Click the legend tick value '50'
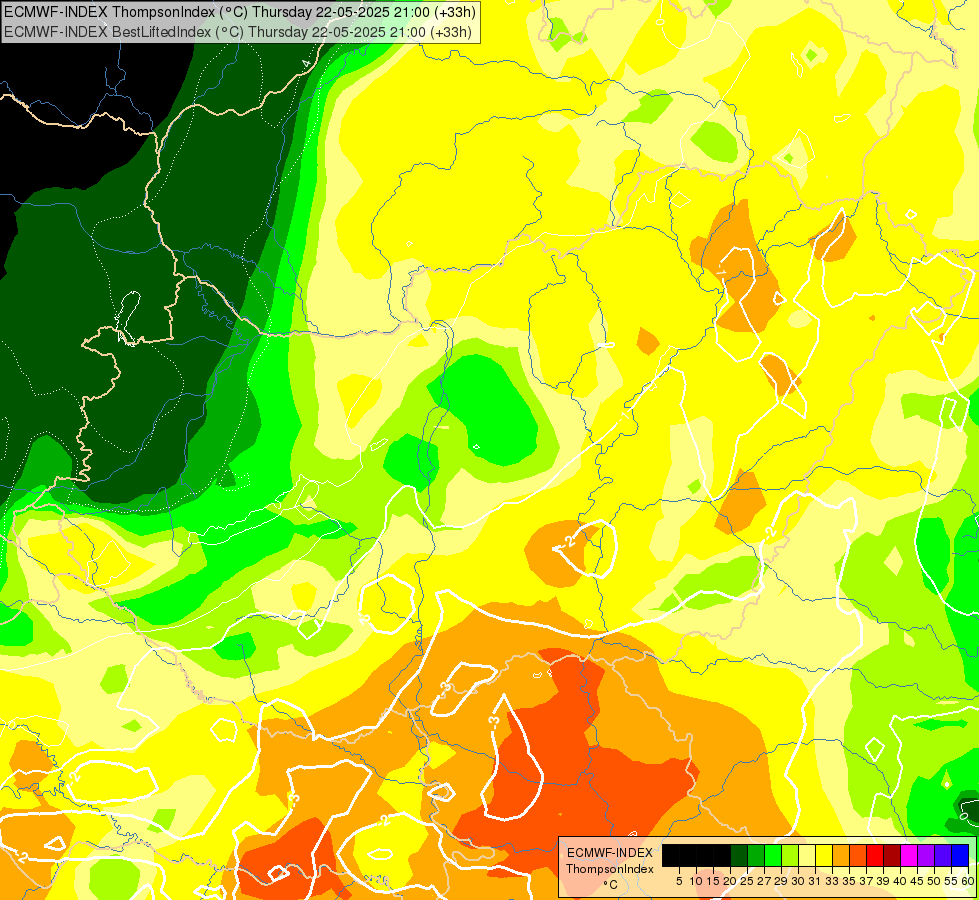 click(935, 881)
